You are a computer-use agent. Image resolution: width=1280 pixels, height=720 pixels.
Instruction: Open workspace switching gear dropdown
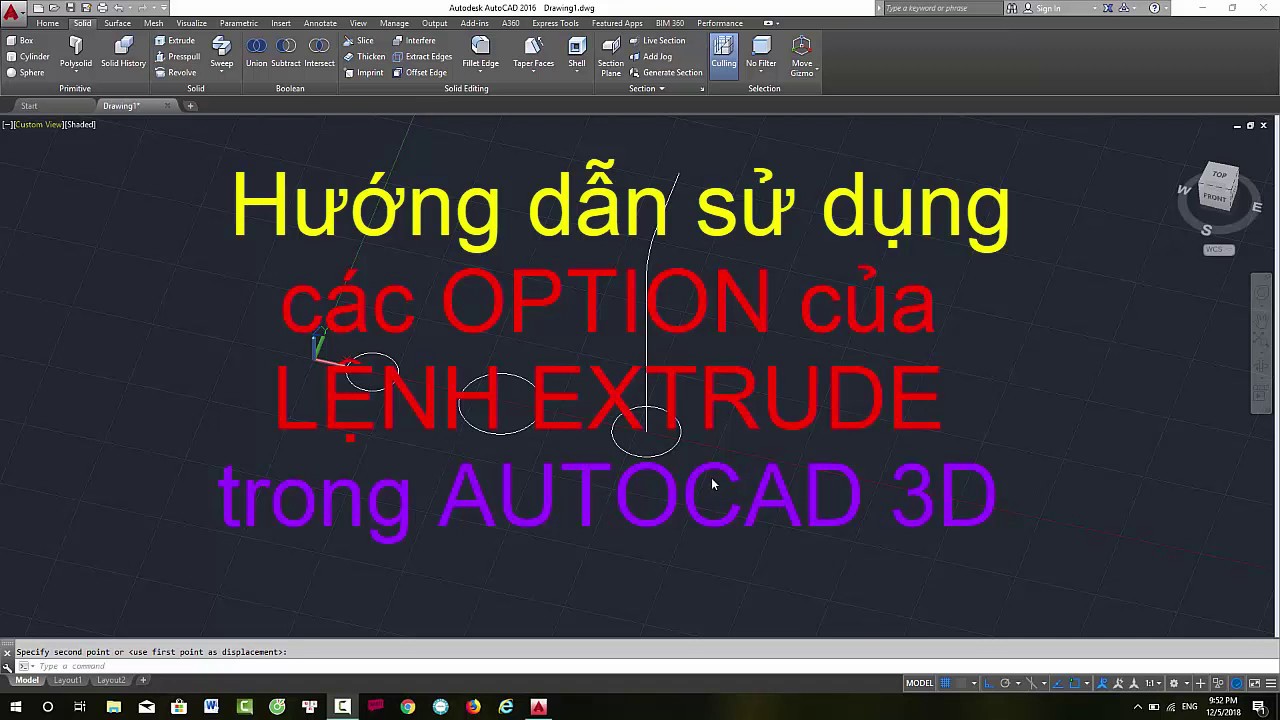point(1187,683)
